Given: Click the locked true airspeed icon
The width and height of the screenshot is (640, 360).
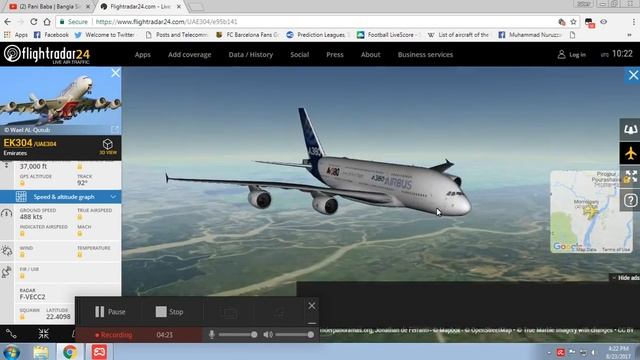Looking at the screenshot, I should [x=80, y=217].
